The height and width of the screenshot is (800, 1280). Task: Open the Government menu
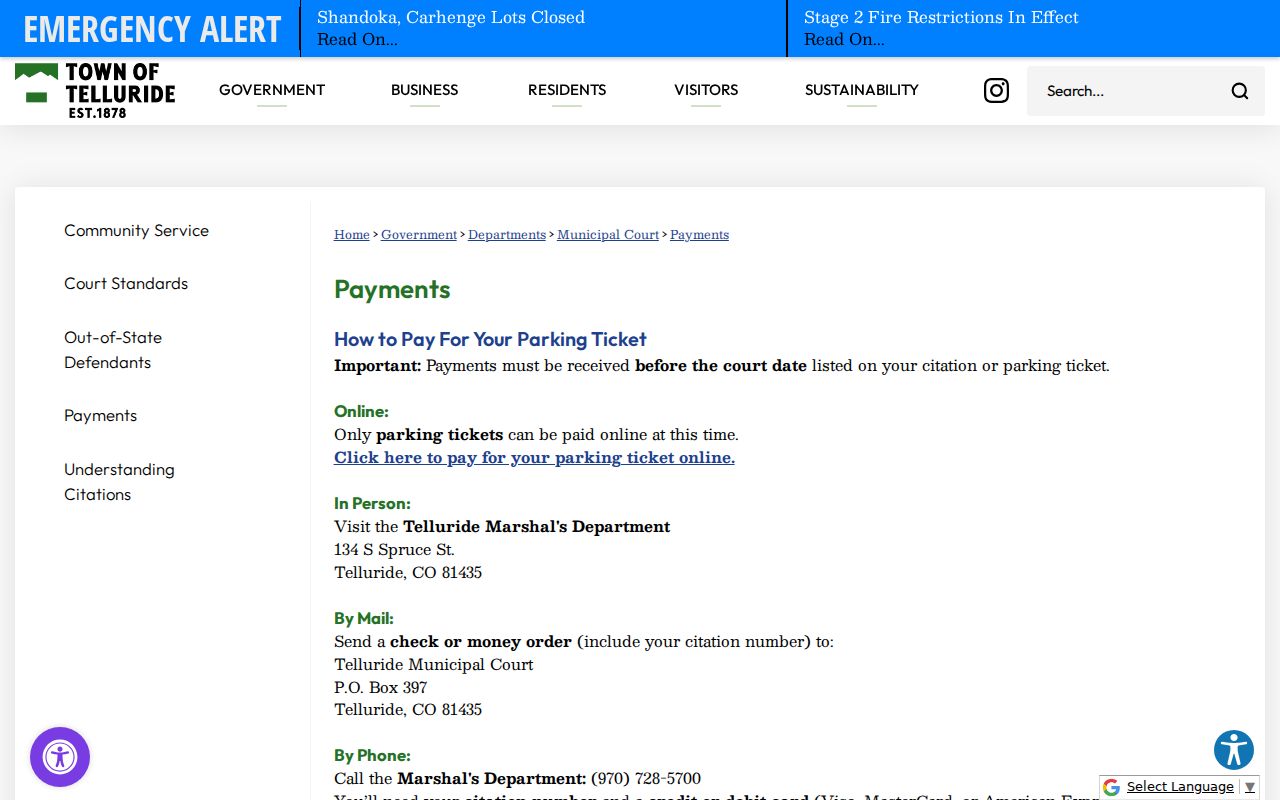pyautogui.click(x=272, y=90)
